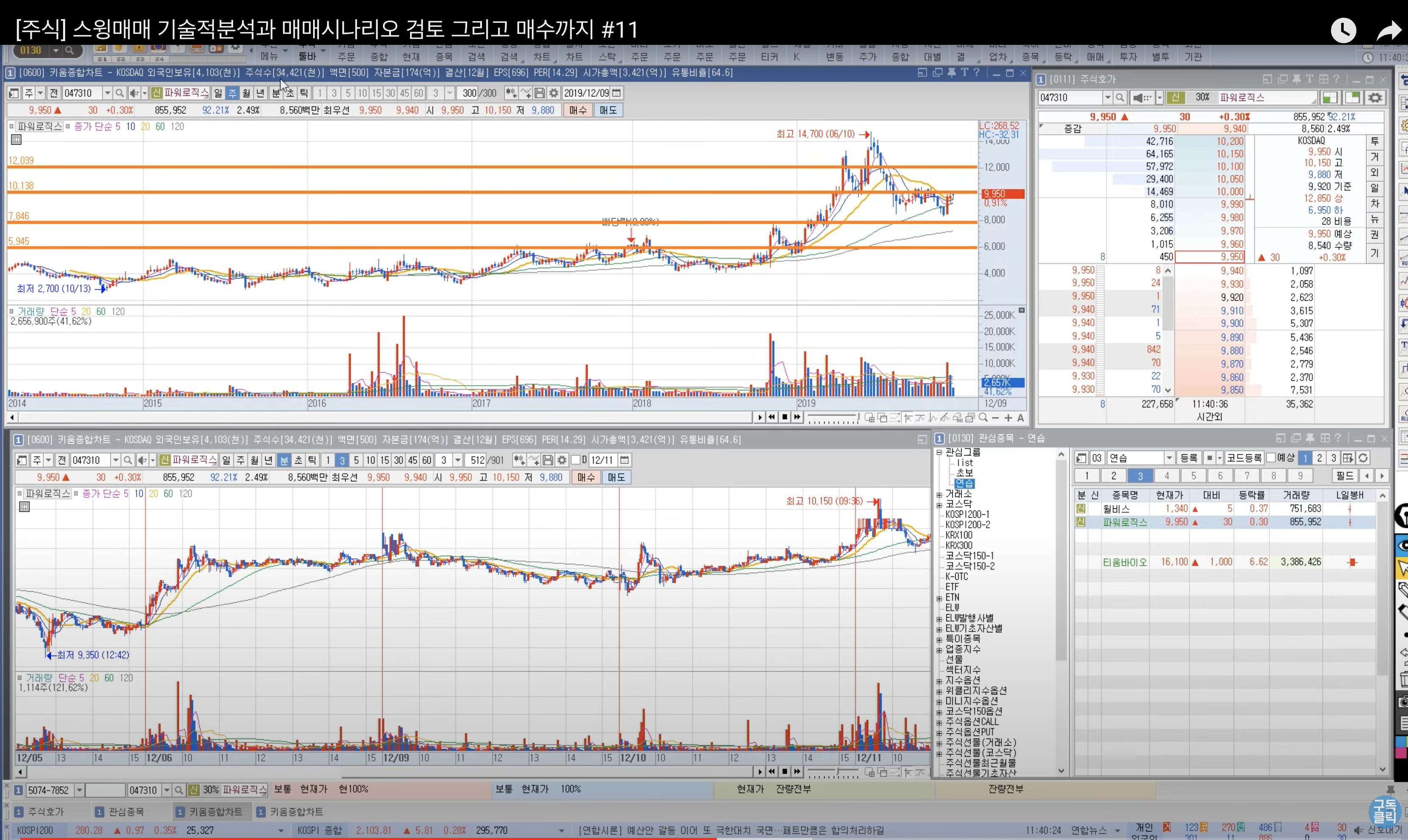Click the chart magnifier zoom tool icon
This screenshot has height=840, width=1408.
coord(983,418)
